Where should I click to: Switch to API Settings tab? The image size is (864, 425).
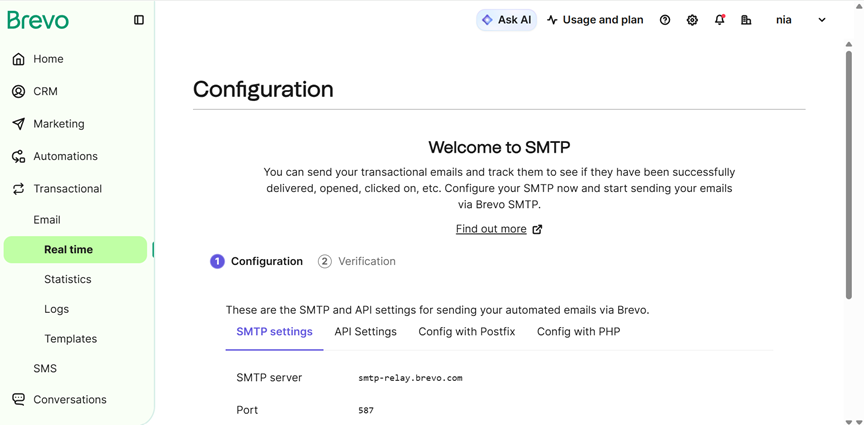(365, 332)
